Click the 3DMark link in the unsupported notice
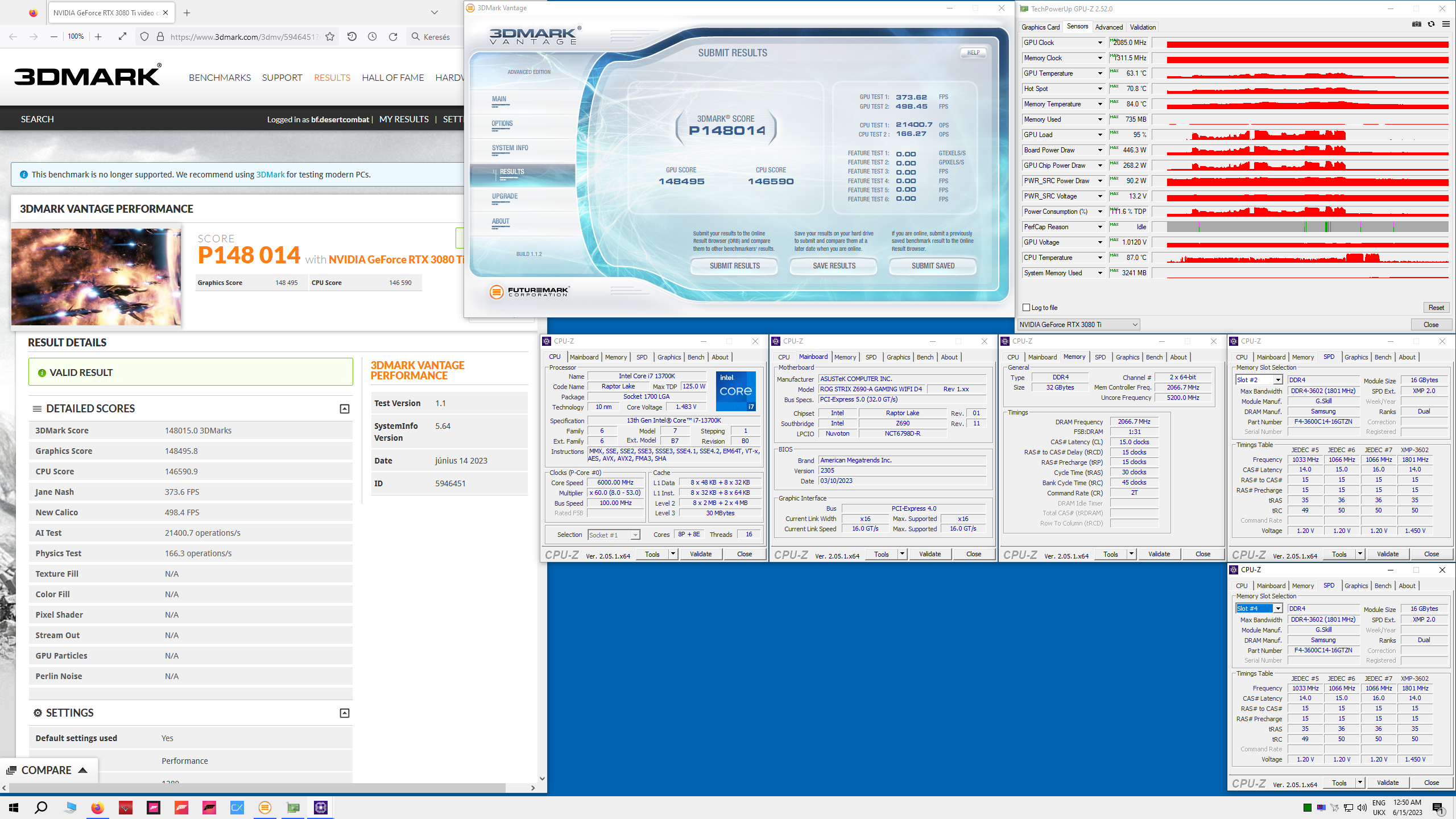The height and width of the screenshot is (819, 1456). (270, 175)
